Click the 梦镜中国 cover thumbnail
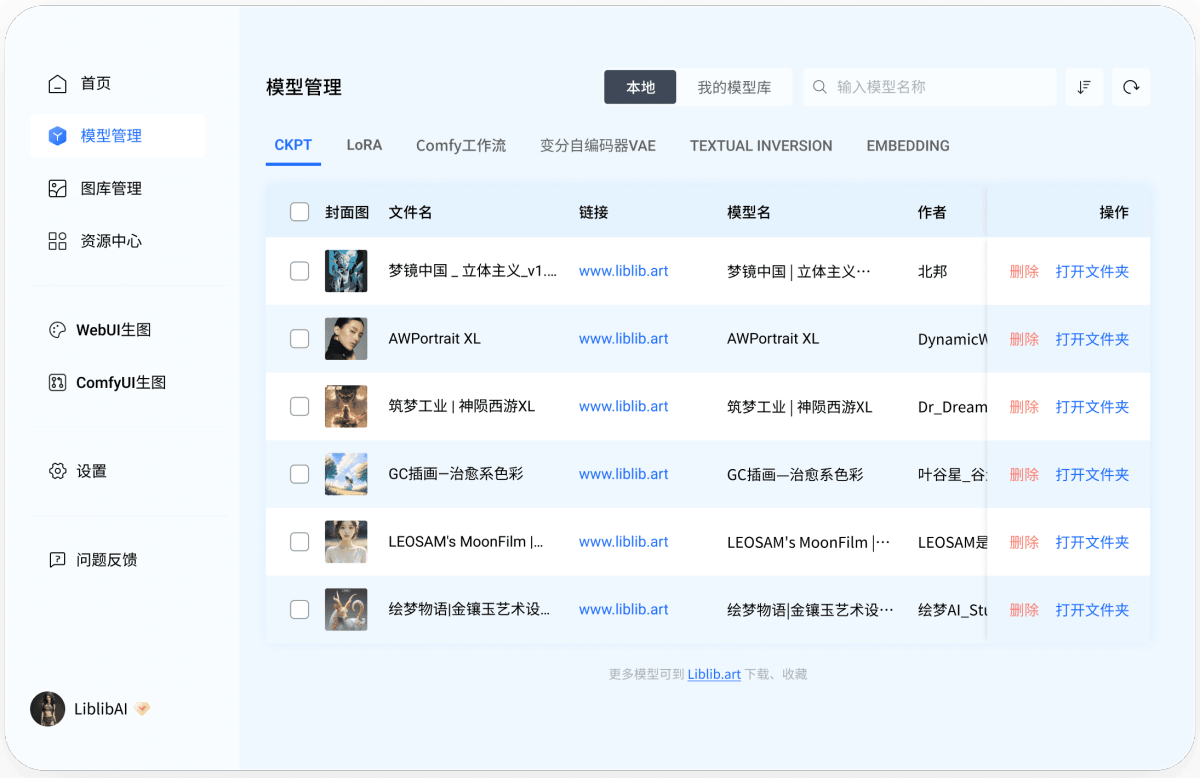The height and width of the screenshot is (778, 1200). tap(346, 271)
